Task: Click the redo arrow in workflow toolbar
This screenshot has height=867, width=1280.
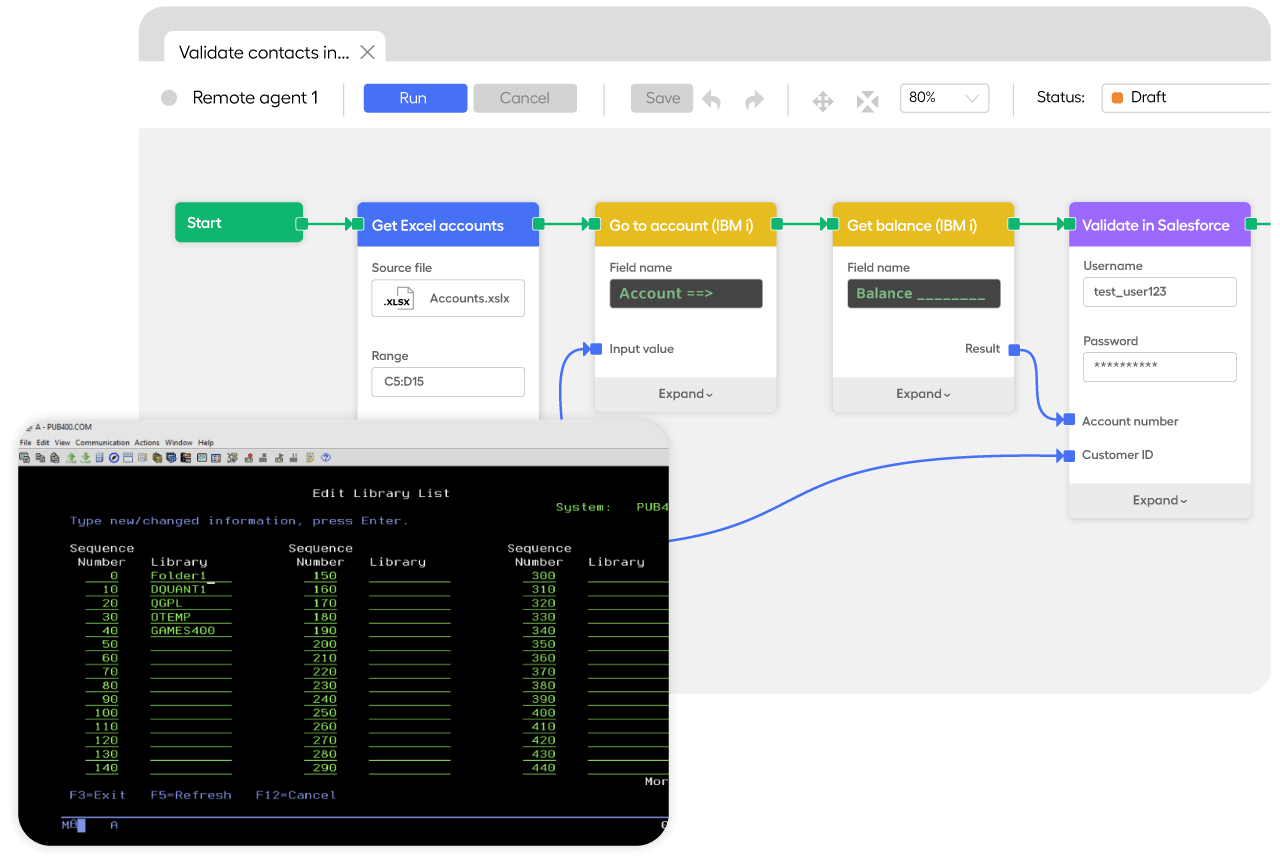Action: [754, 99]
